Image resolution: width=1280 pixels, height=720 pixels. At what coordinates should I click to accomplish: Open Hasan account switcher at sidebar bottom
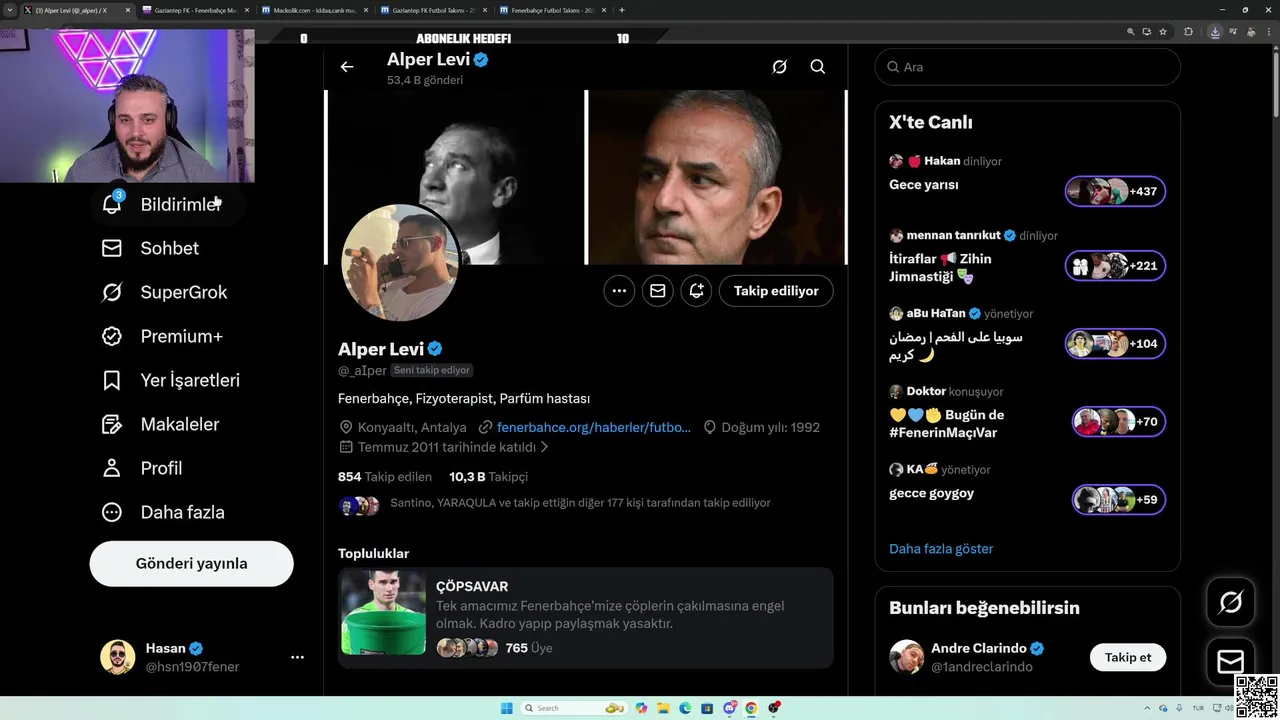click(201, 657)
